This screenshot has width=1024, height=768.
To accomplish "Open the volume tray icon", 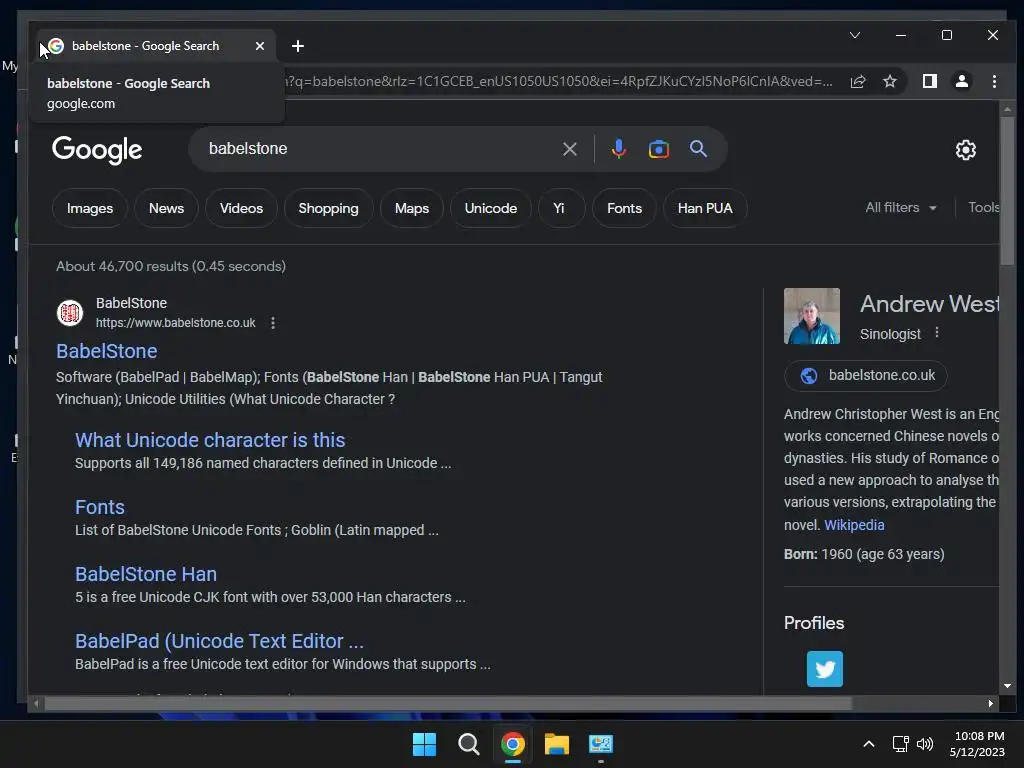I will pos(925,744).
